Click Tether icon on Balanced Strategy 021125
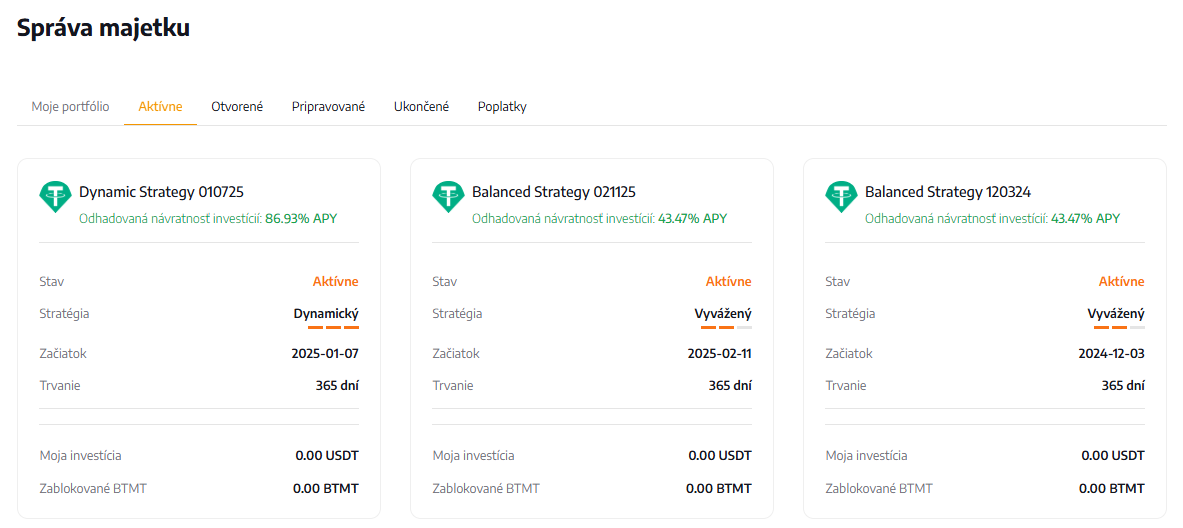This screenshot has width=1183, height=528. point(448,196)
